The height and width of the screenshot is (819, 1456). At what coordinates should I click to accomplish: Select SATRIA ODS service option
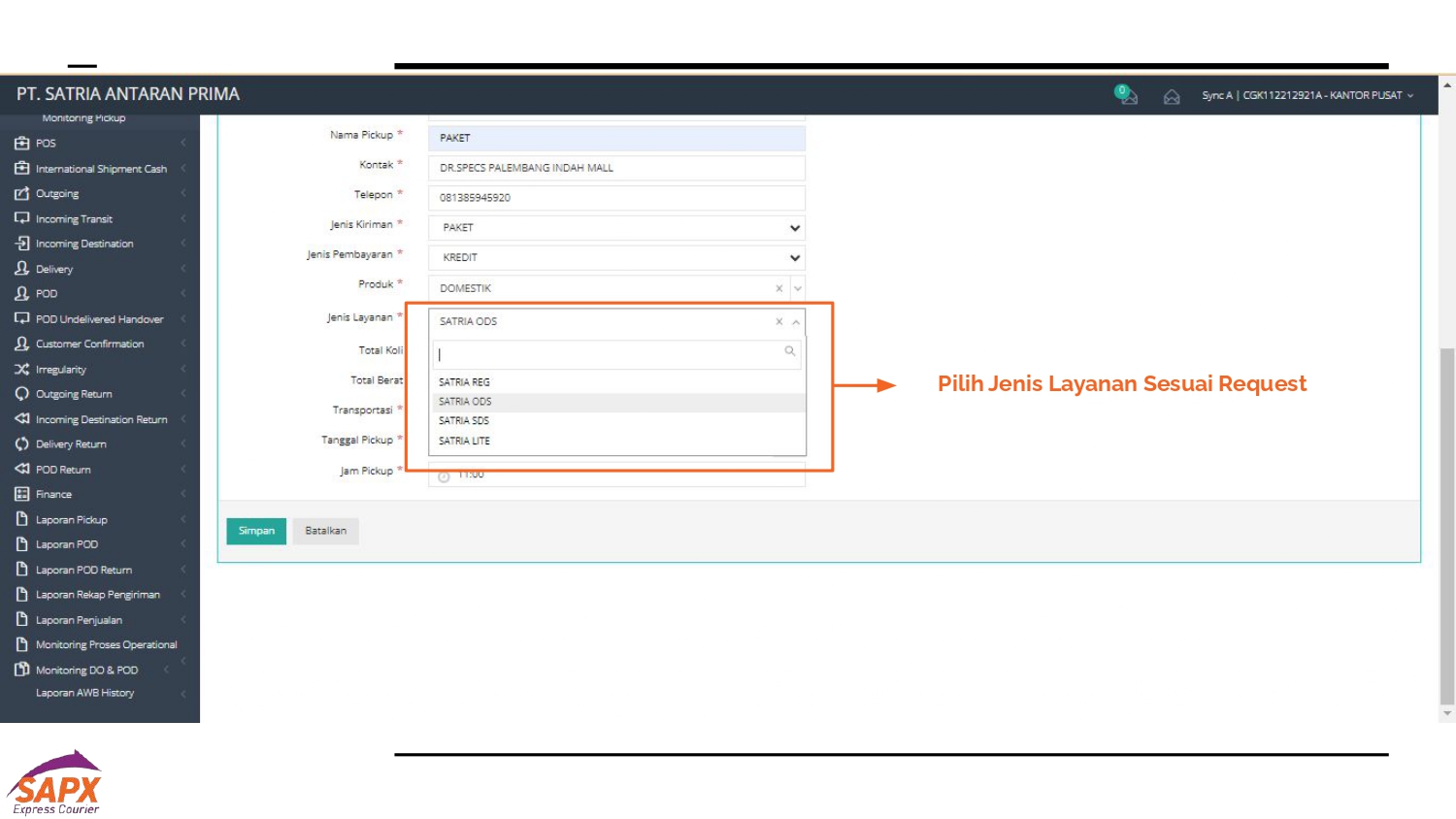click(x=618, y=402)
